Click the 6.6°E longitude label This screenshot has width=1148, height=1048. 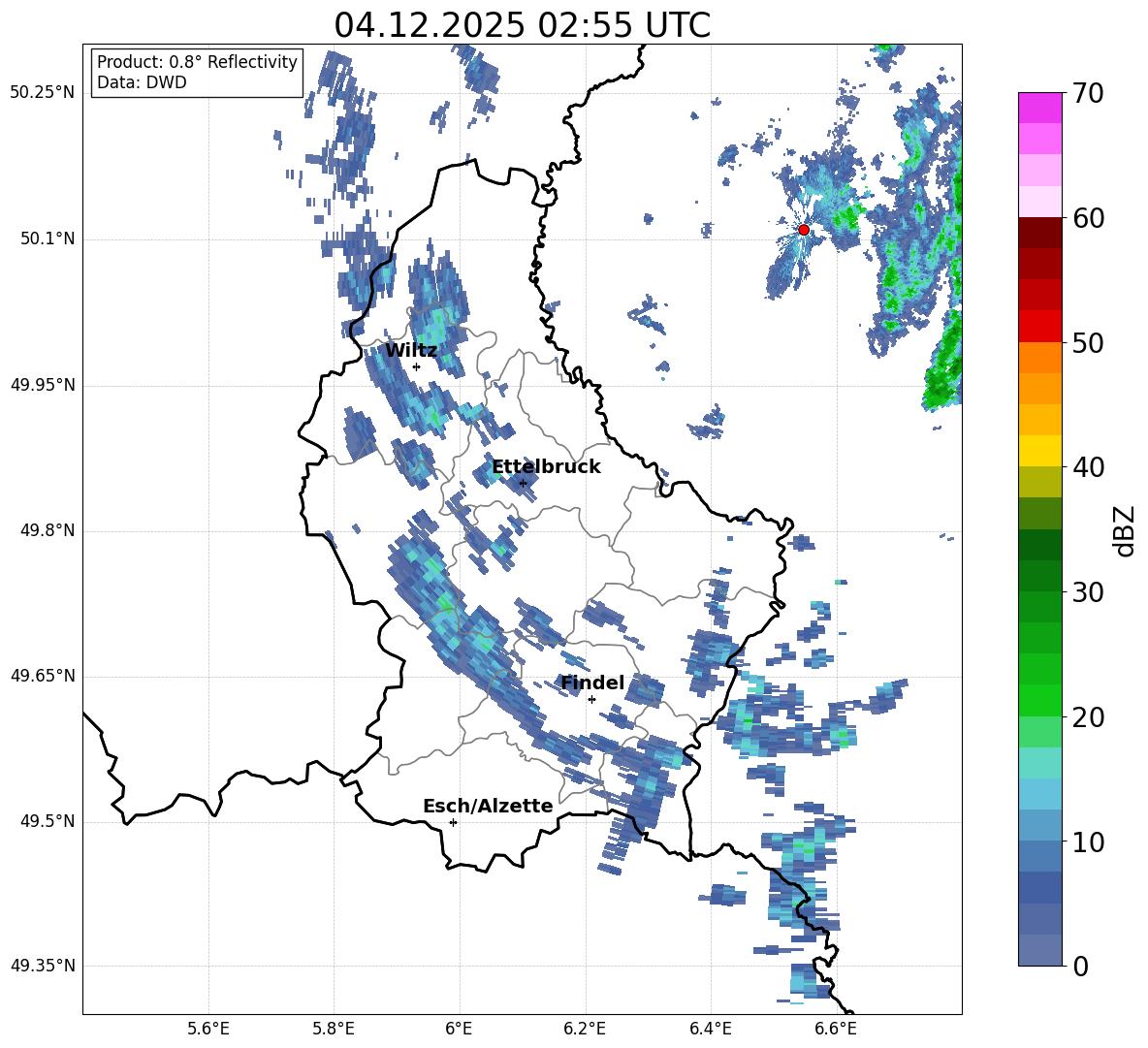[x=836, y=1029]
